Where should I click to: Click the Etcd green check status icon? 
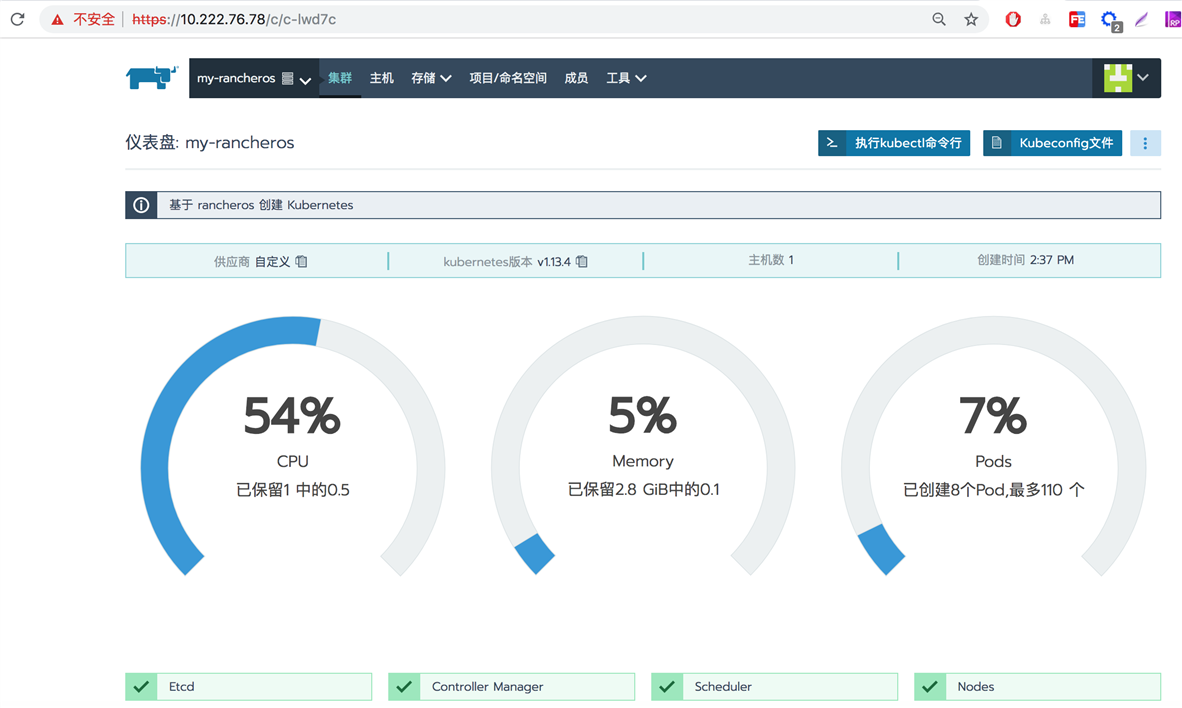[x=141, y=687]
